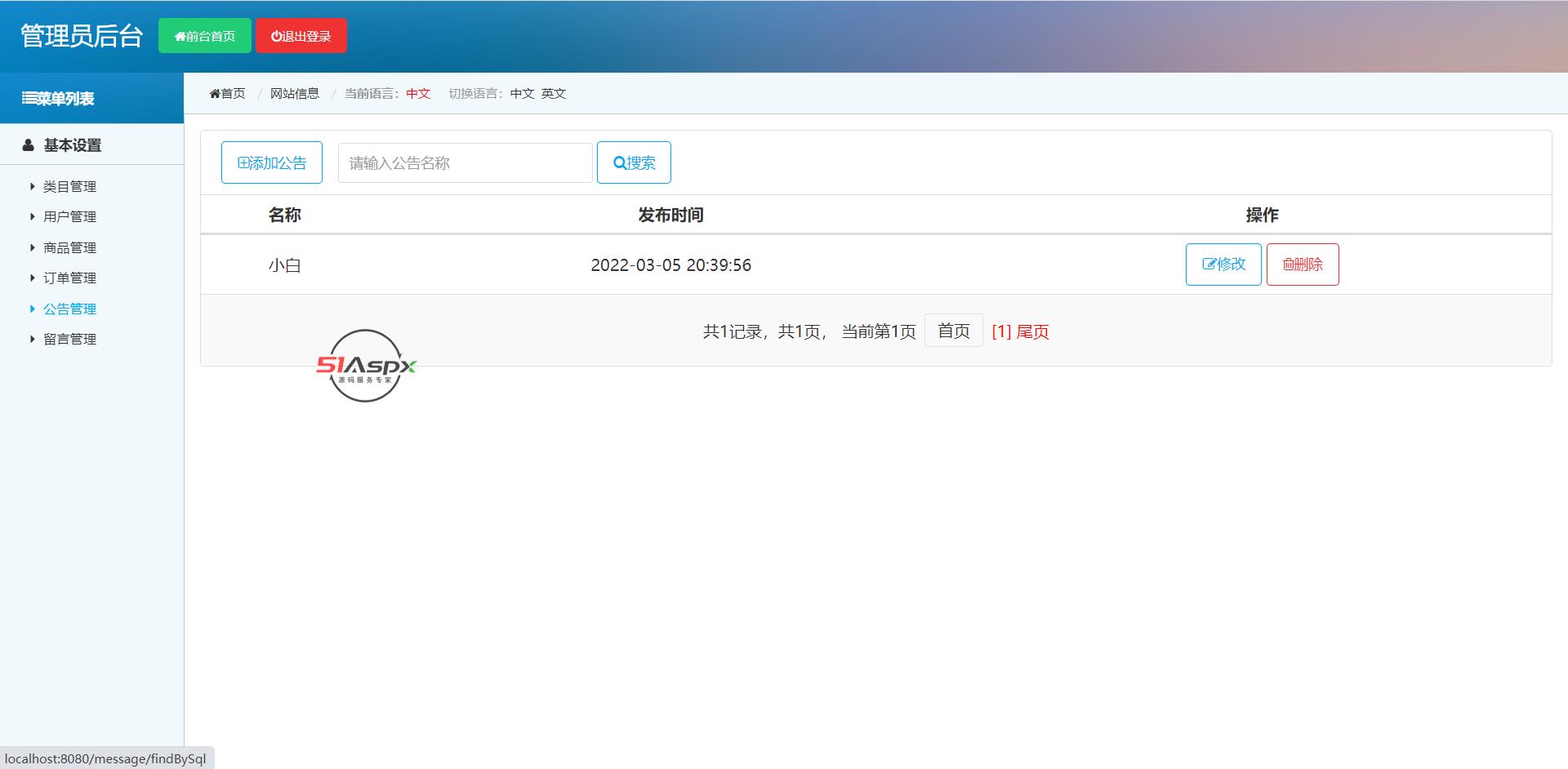1568x769 pixels.
Task: Click the 搜索 button
Action: pyautogui.click(x=634, y=162)
